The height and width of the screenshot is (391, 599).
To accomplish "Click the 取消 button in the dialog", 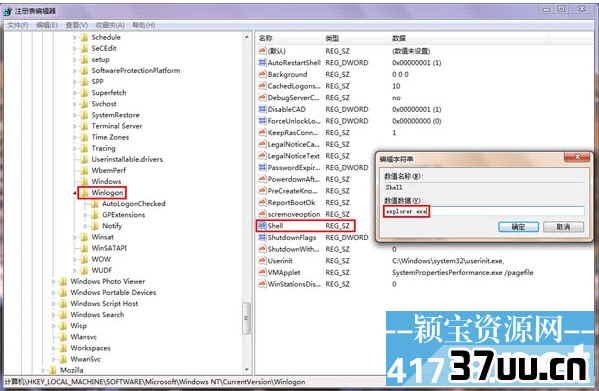I will pos(563,227).
